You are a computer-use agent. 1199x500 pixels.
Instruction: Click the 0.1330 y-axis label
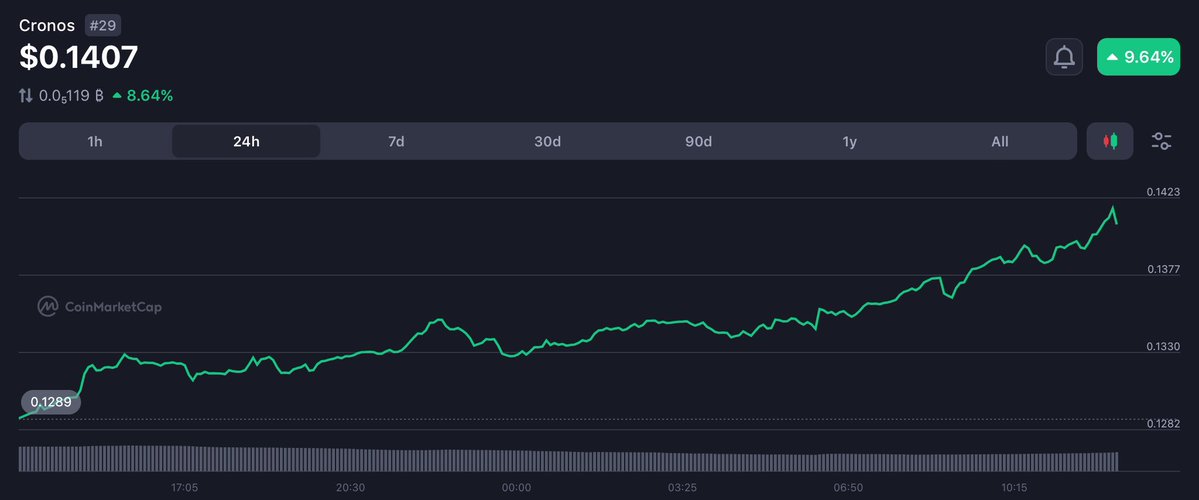tap(1163, 346)
